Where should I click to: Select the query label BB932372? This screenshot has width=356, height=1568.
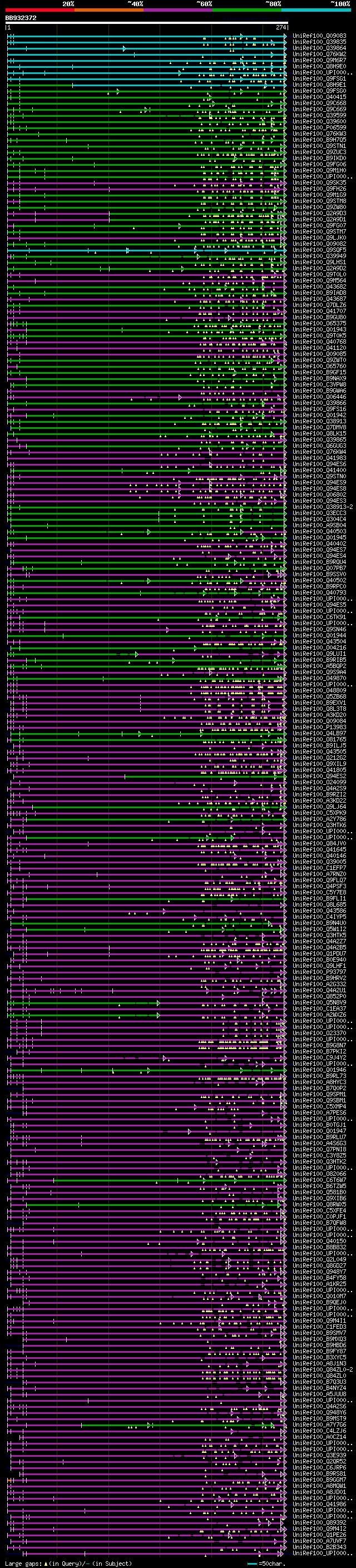21,18
